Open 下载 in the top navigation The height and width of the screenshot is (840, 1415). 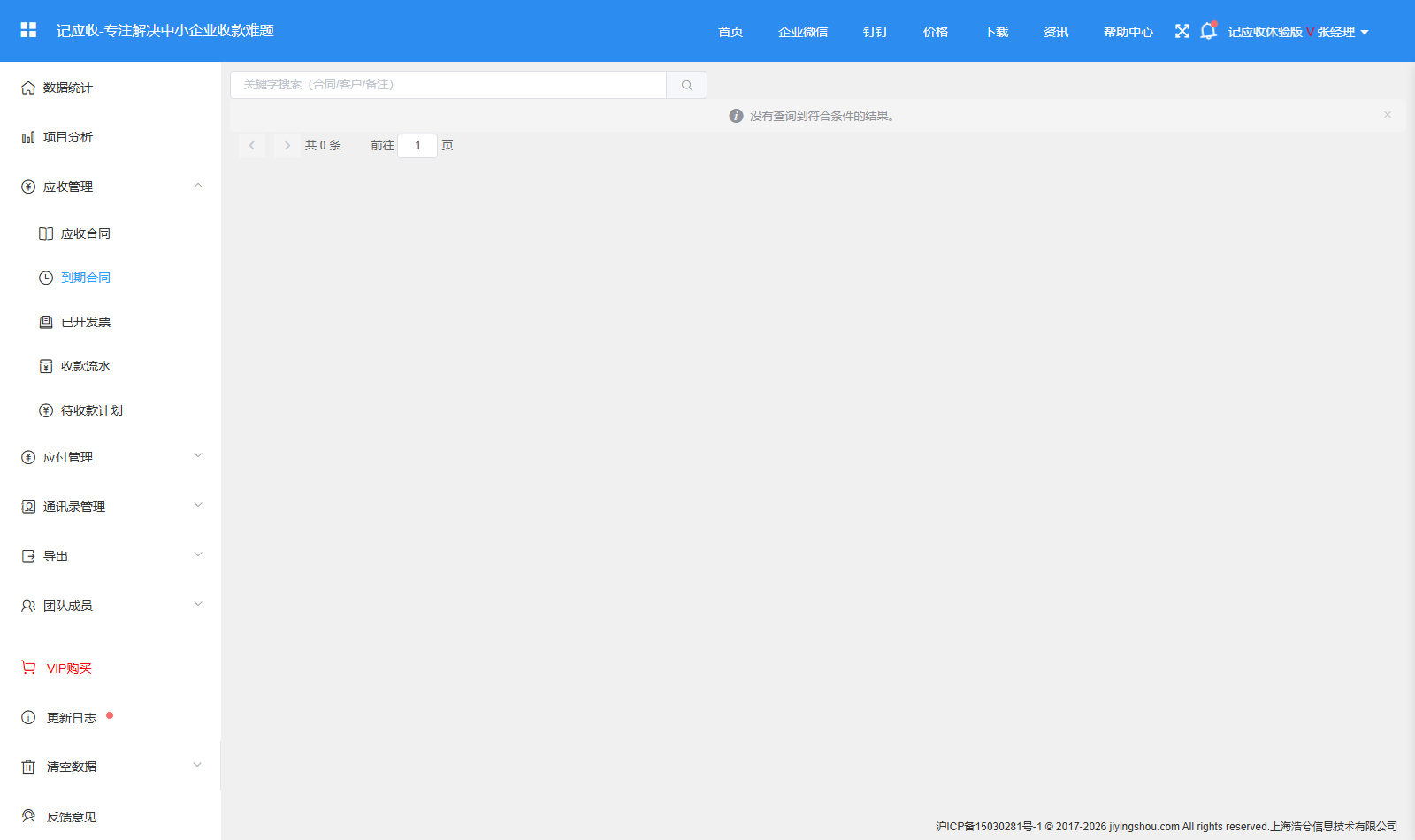(996, 32)
